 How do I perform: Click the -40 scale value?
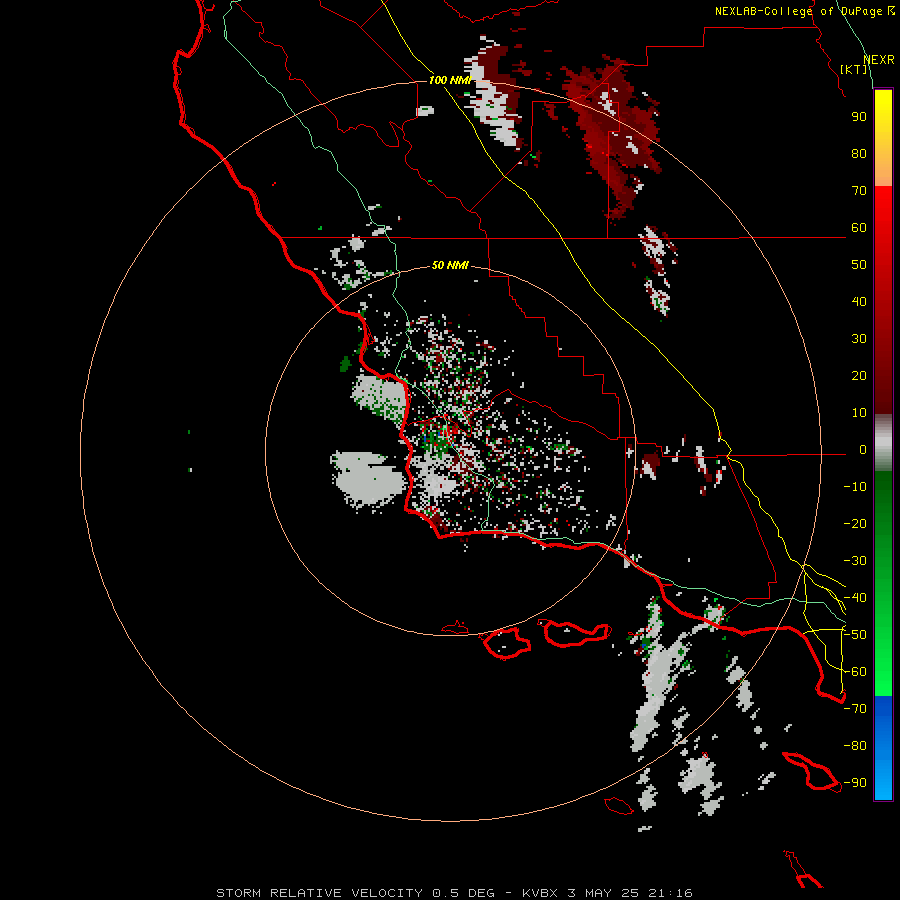point(855,598)
